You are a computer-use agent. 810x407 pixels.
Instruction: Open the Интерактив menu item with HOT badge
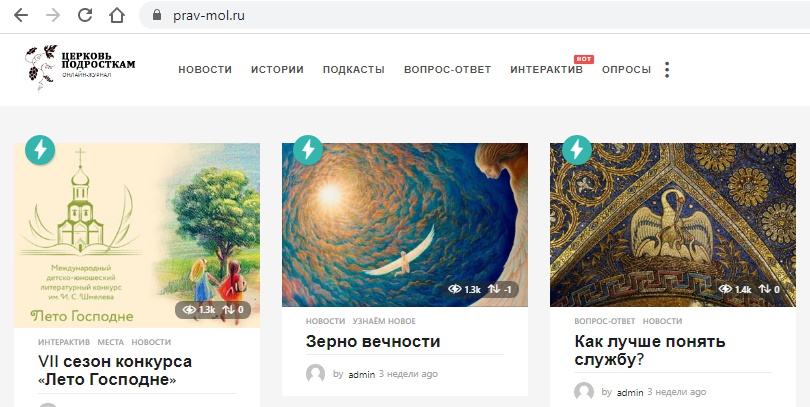click(x=547, y=70)
